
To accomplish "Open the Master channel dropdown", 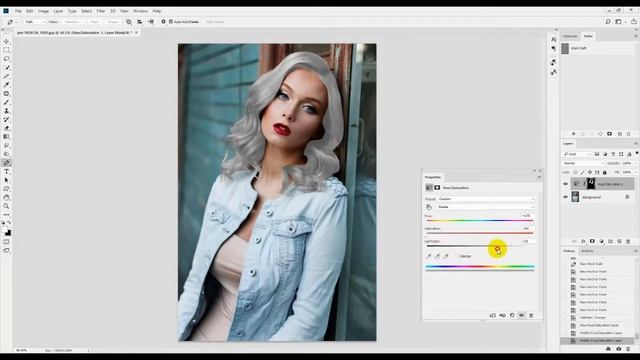I will [485, 207].
